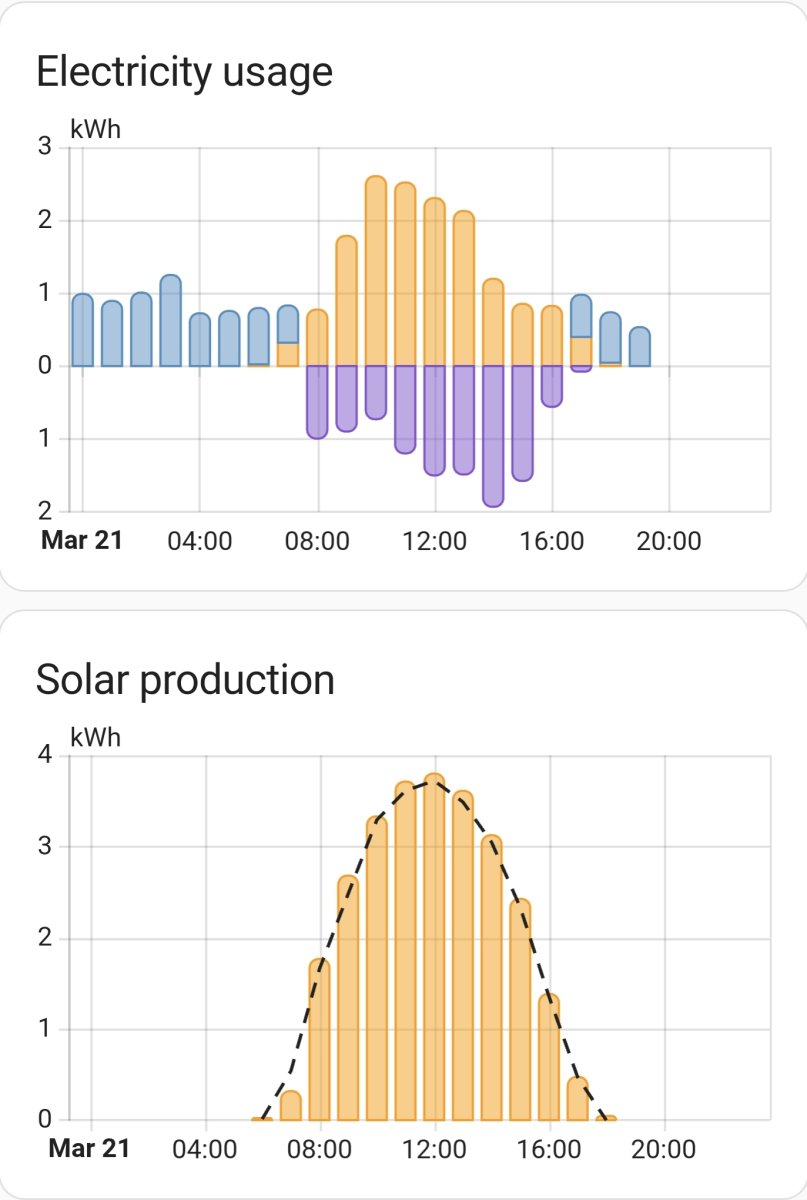Click the tallest blue bar in Electricity usage

click(x=171, y=320)
